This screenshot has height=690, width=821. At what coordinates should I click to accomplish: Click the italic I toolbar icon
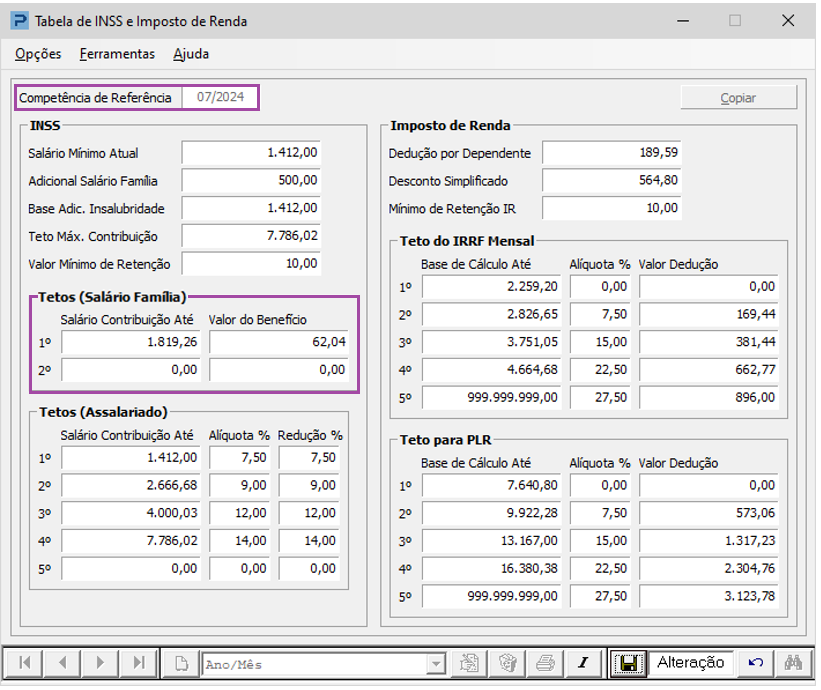[x=583, y=663]
